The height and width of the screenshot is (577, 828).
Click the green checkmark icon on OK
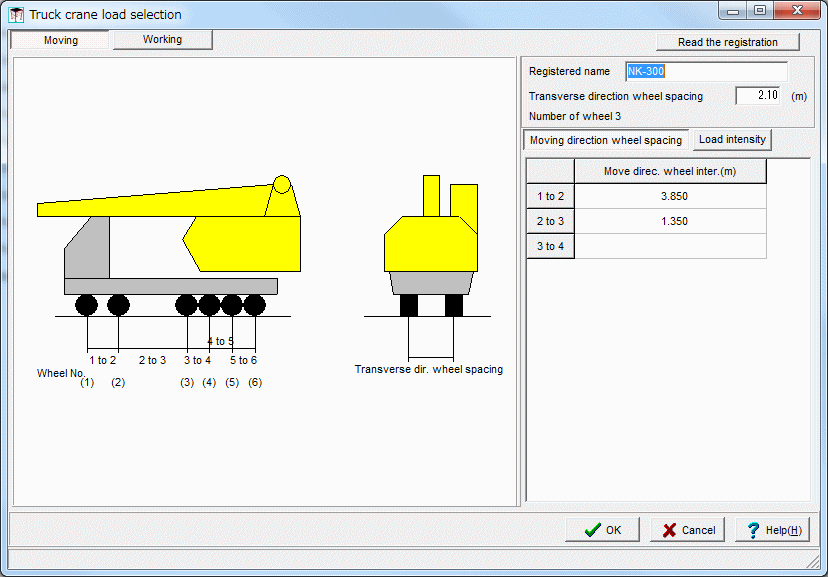(x=592, y=530)
